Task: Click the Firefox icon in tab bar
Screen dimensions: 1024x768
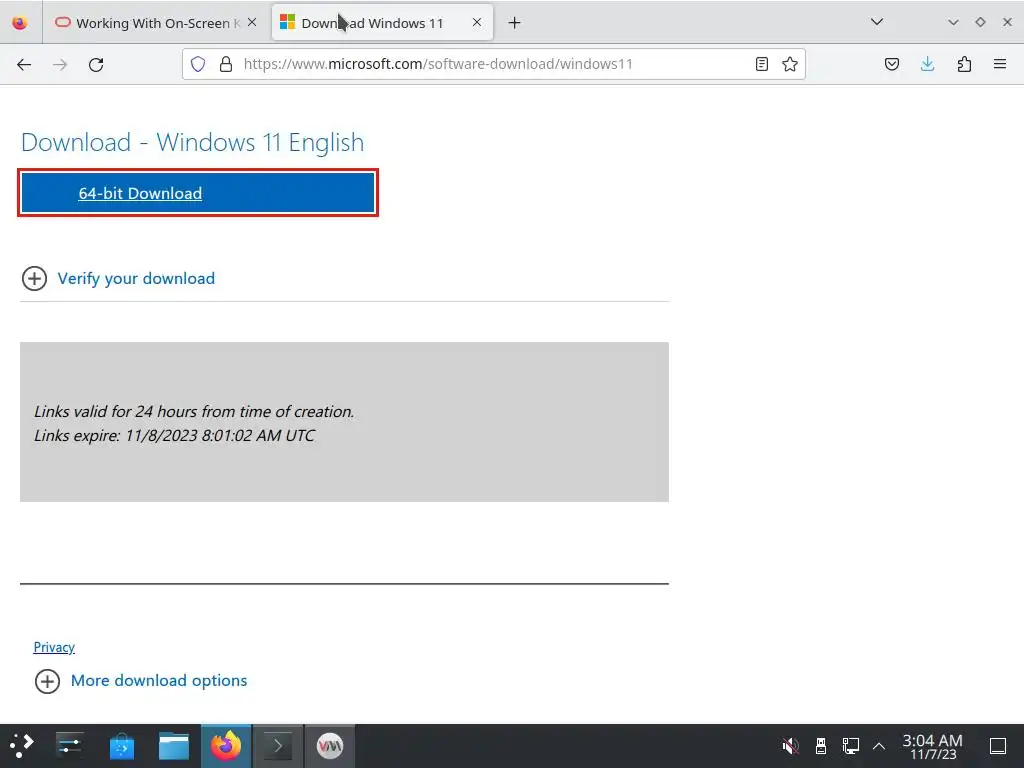Action: [20, 23]
